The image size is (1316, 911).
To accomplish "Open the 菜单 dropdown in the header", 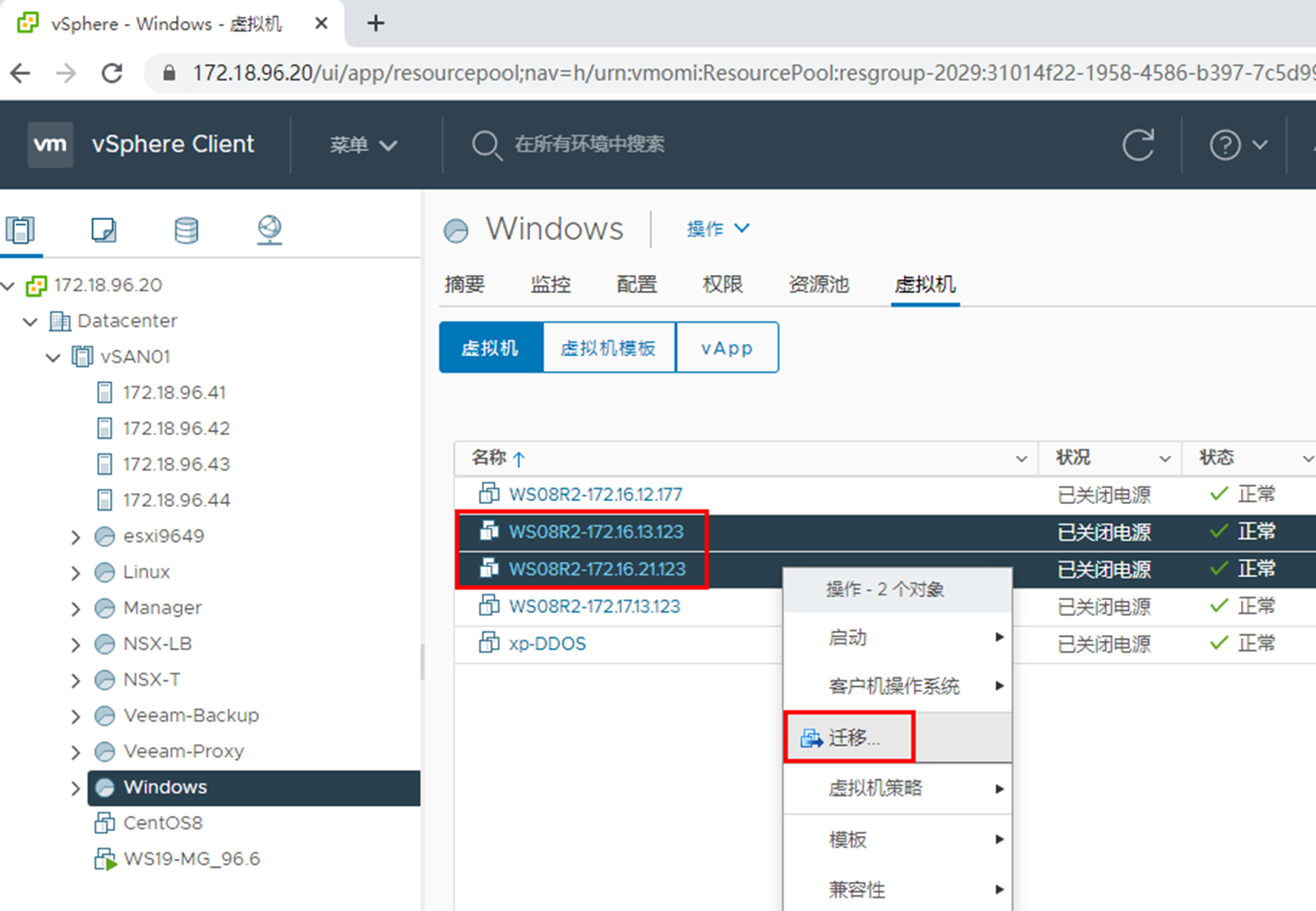I will 364,145.
